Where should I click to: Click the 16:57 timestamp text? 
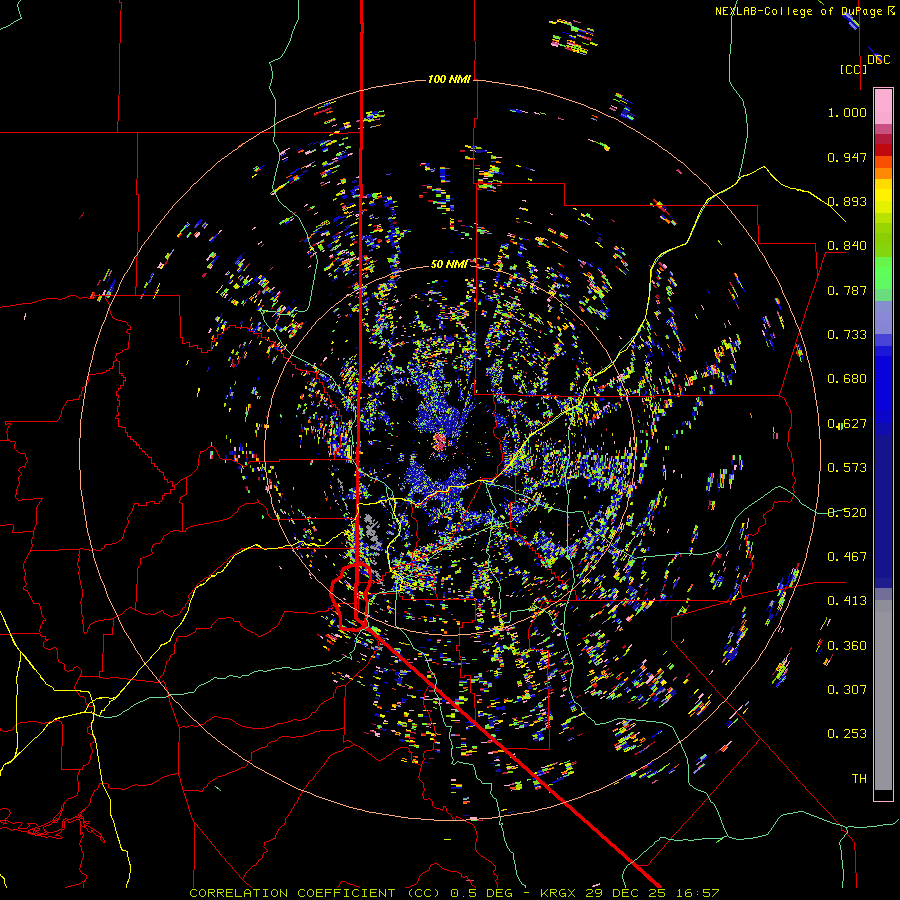pos(696,893)
